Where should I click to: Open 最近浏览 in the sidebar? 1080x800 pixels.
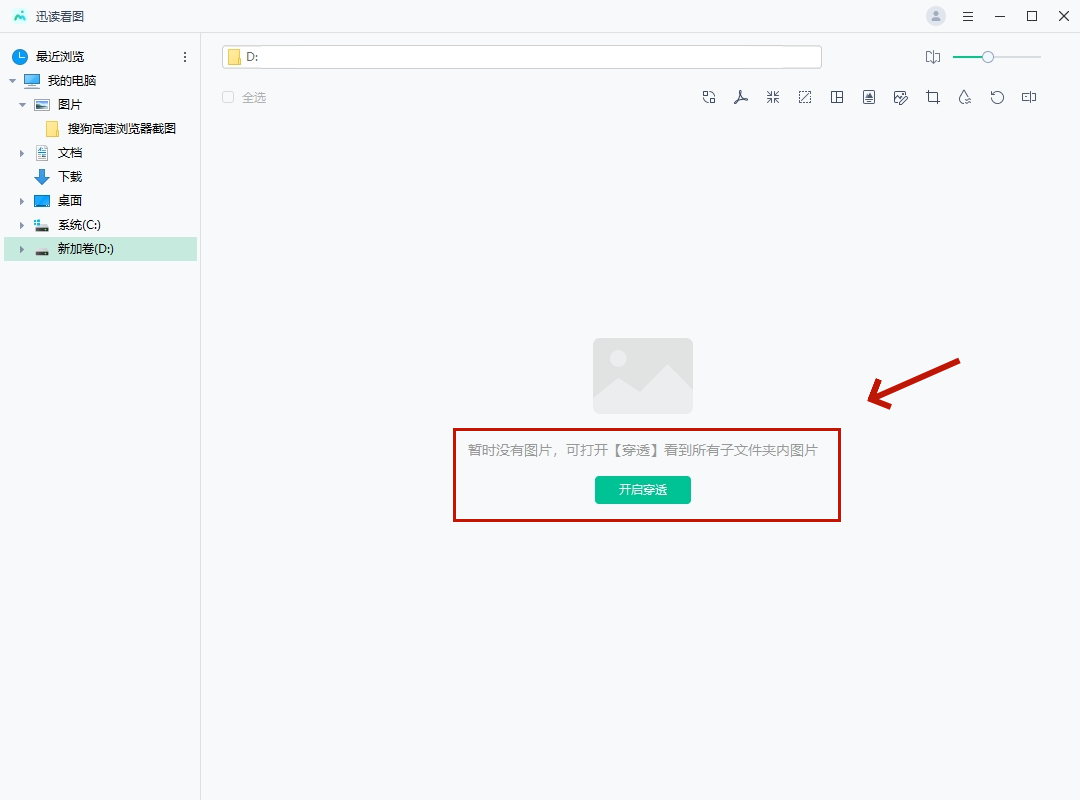60,57
